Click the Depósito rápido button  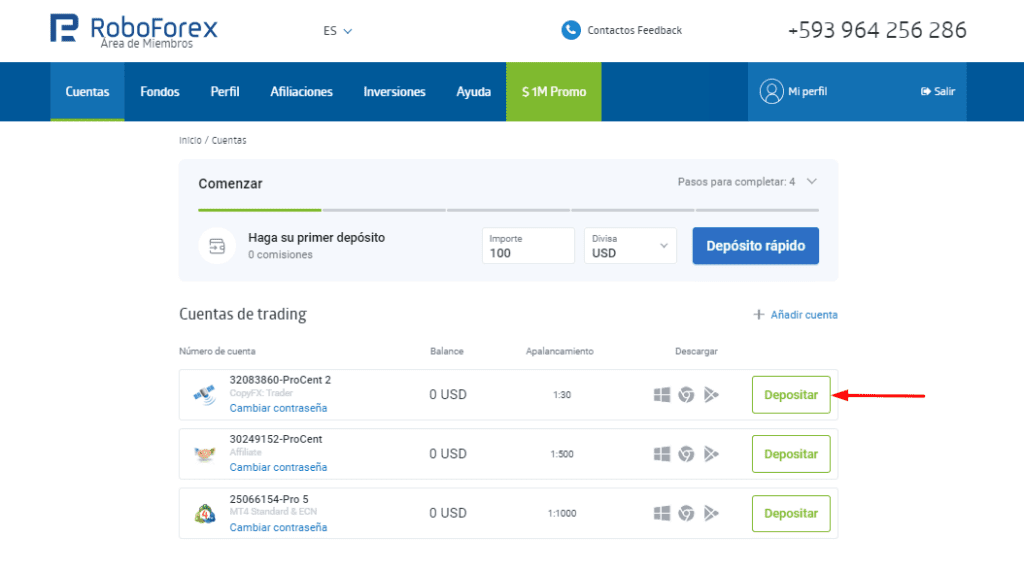point(756,245)
